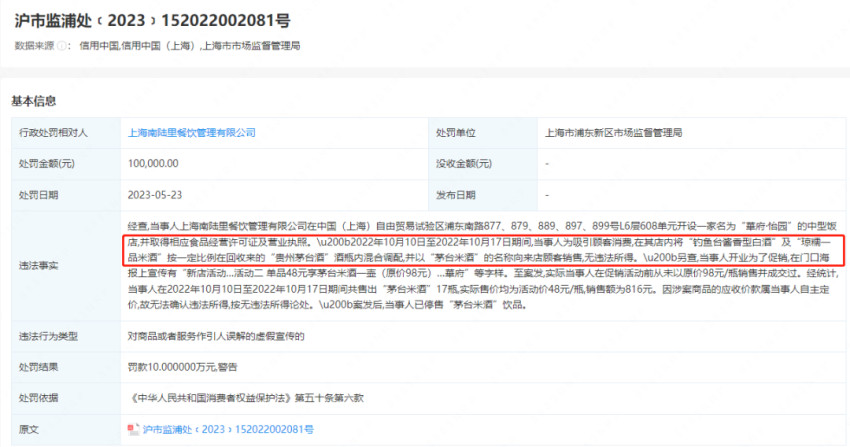
Task: Click the 处罚日期 value 2023-05-23
Action: coord(154,193)
